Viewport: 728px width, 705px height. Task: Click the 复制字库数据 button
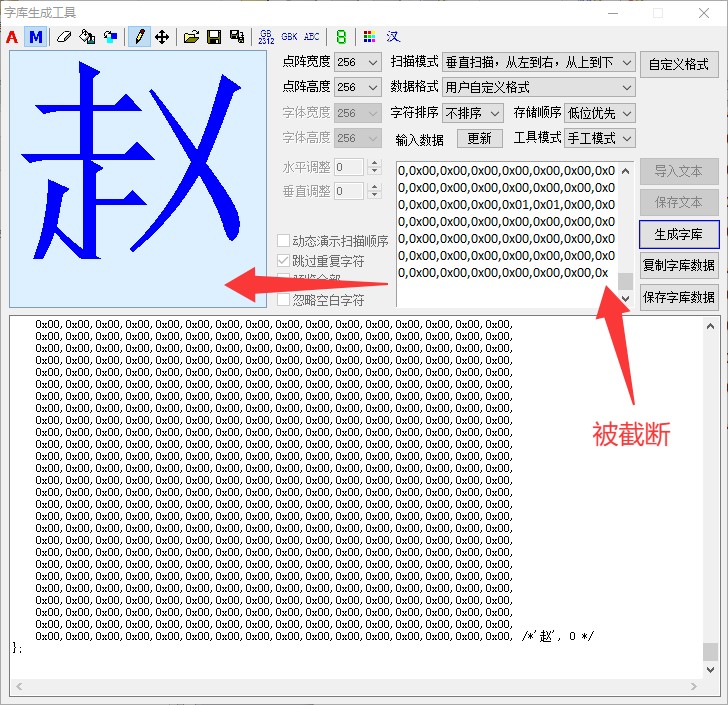679,265
